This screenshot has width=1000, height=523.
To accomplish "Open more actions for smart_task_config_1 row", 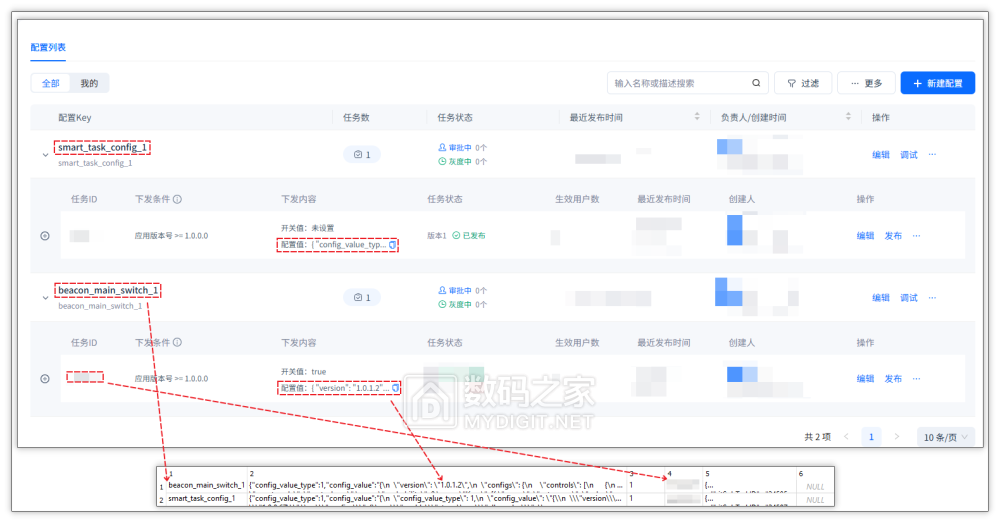I will click(932, 154).
